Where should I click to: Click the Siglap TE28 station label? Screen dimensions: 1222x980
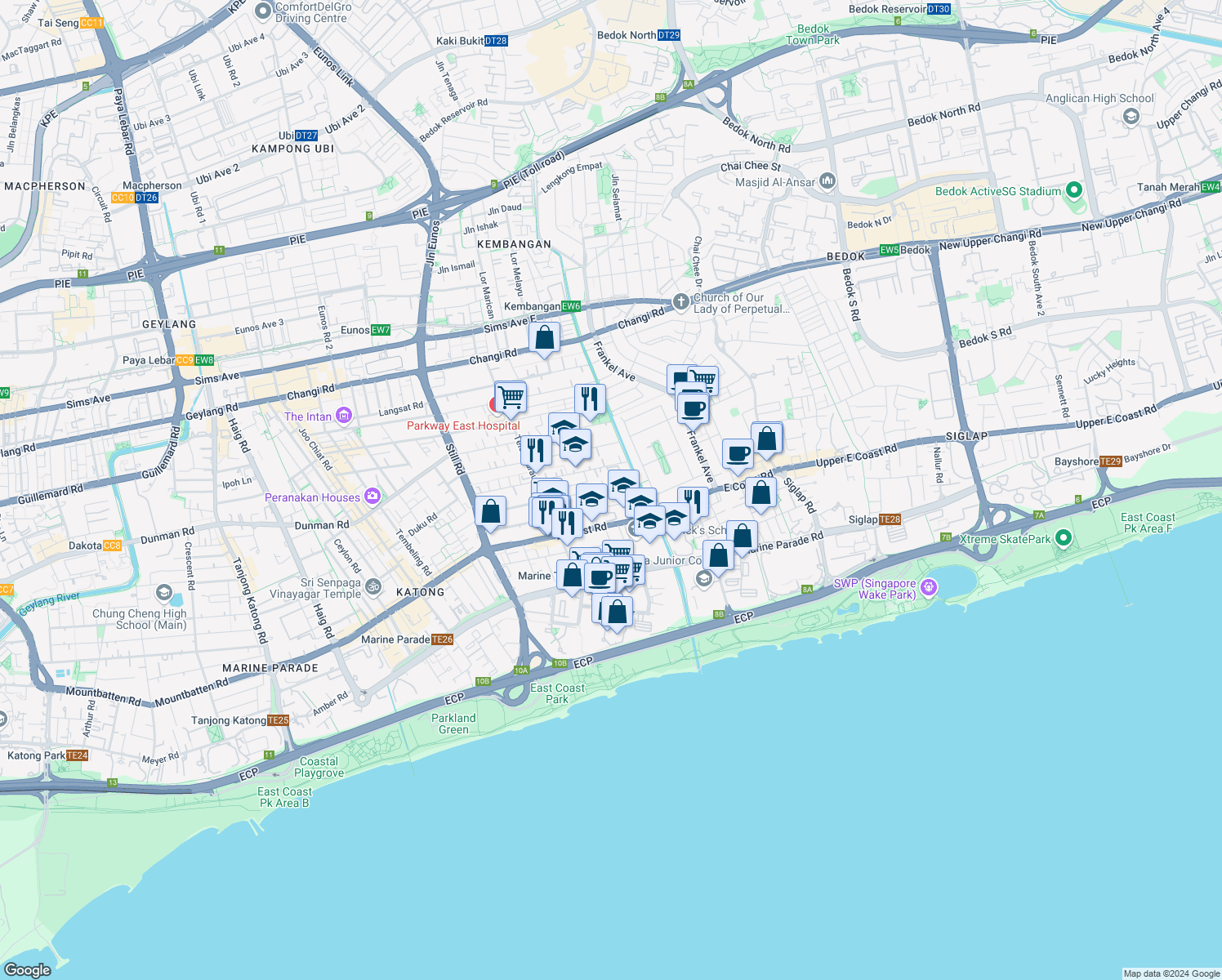[875, 519]
